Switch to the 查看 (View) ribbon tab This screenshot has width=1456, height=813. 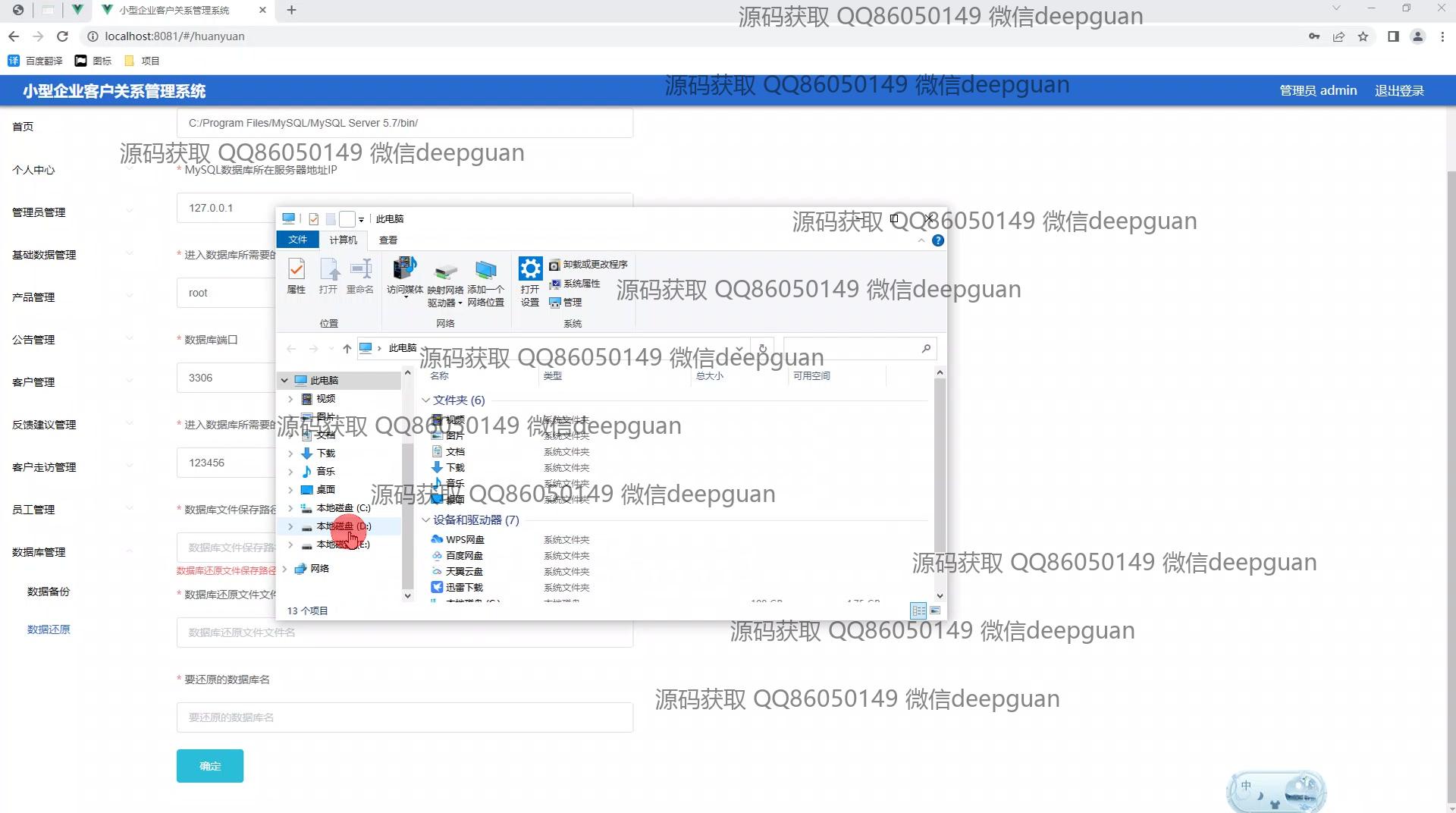click(388, 240)
